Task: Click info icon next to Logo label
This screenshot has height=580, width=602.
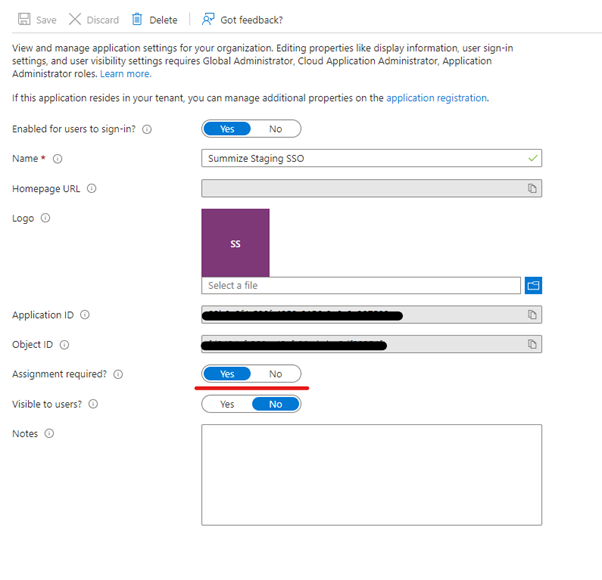Action: click(x=45, y=218)
